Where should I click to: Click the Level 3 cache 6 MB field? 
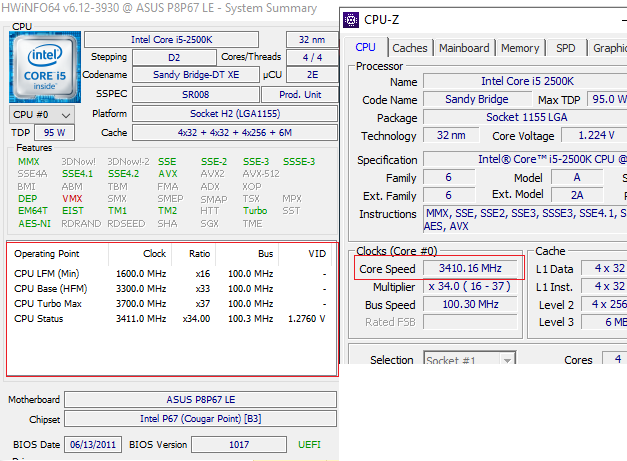tap(604, 322)
